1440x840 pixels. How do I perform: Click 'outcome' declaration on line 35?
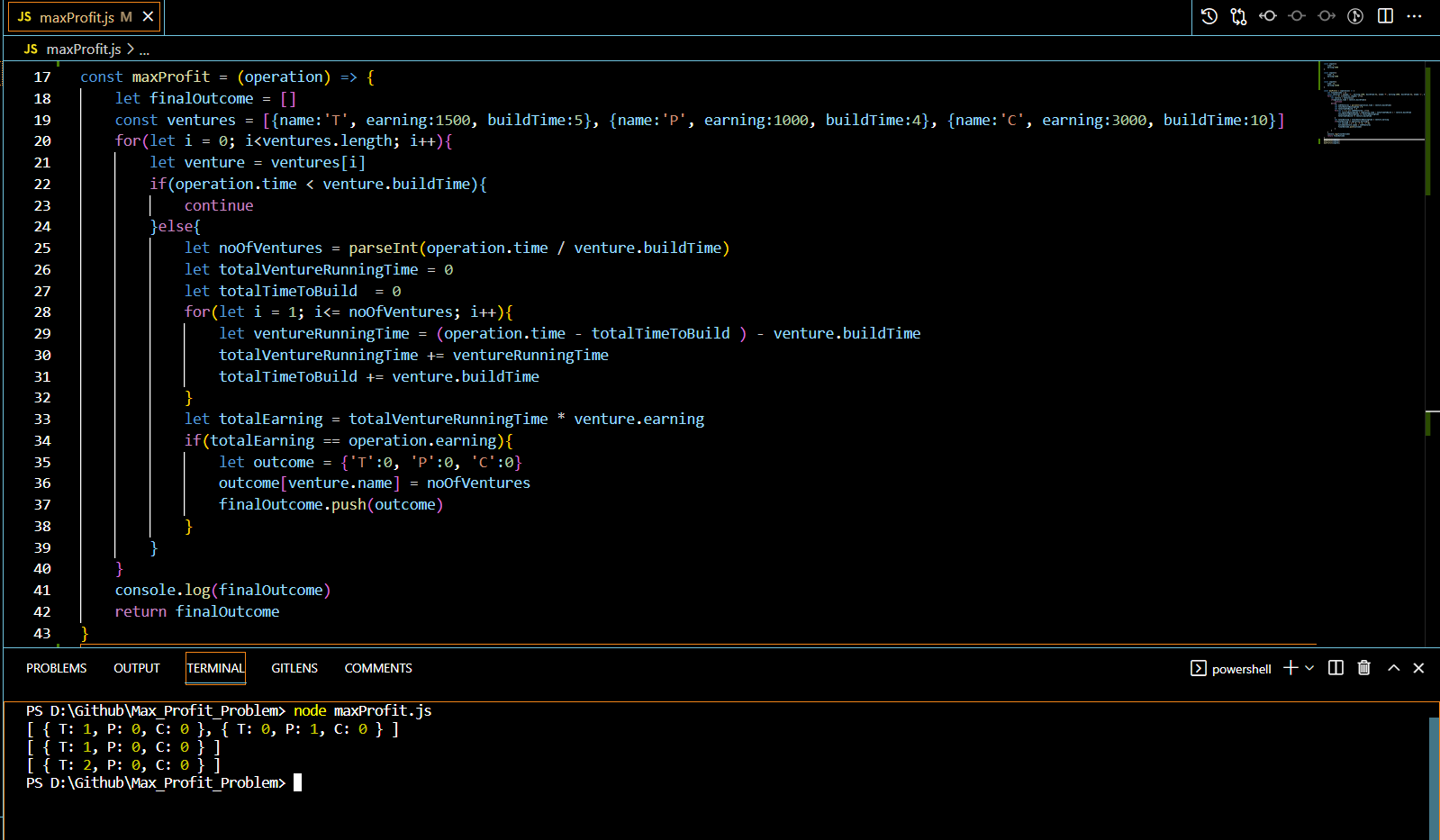point(284,462)
